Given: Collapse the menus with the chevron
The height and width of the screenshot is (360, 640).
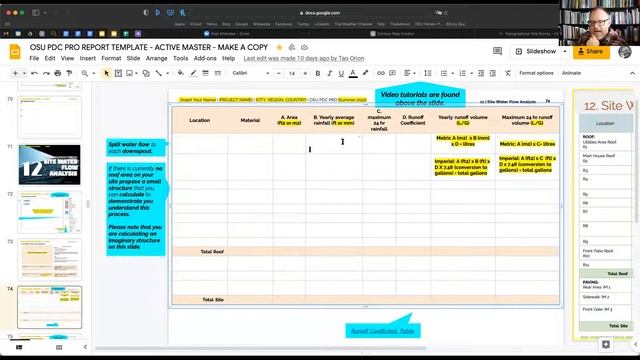Looking at the screenshot, I should point(632,73).
